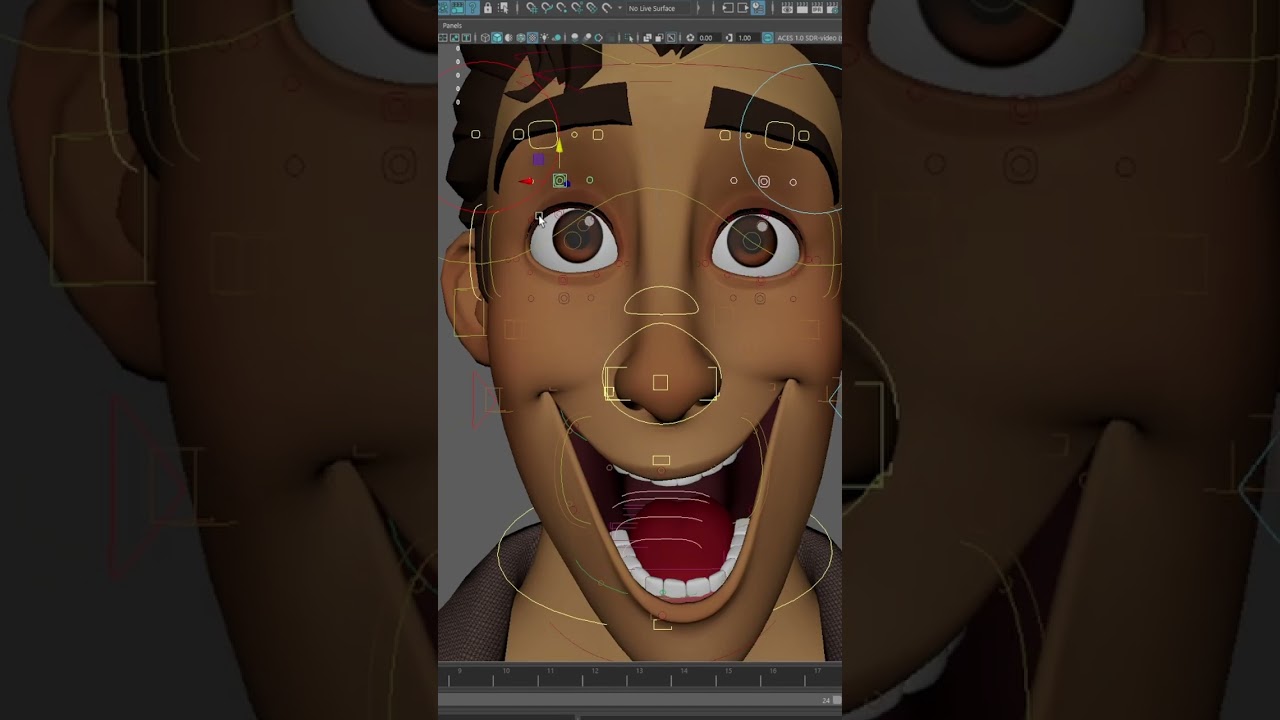Click the Render Current Frame icon
Image resolution: width=1280 pixels, height=720 pixels.
802,8
